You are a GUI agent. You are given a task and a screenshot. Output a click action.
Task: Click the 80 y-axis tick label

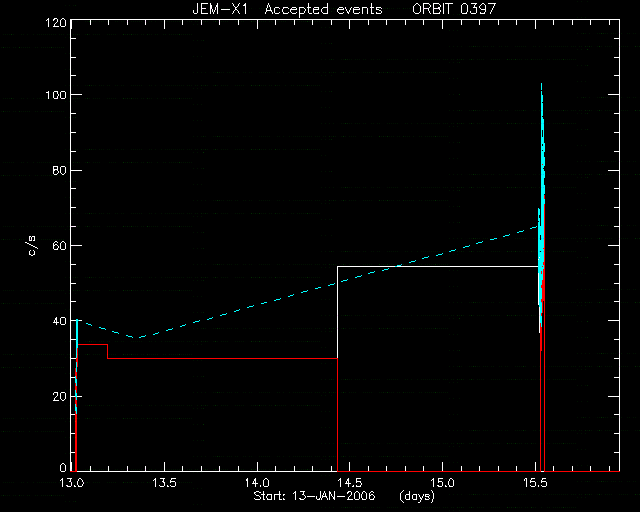(x=59, y=170)
